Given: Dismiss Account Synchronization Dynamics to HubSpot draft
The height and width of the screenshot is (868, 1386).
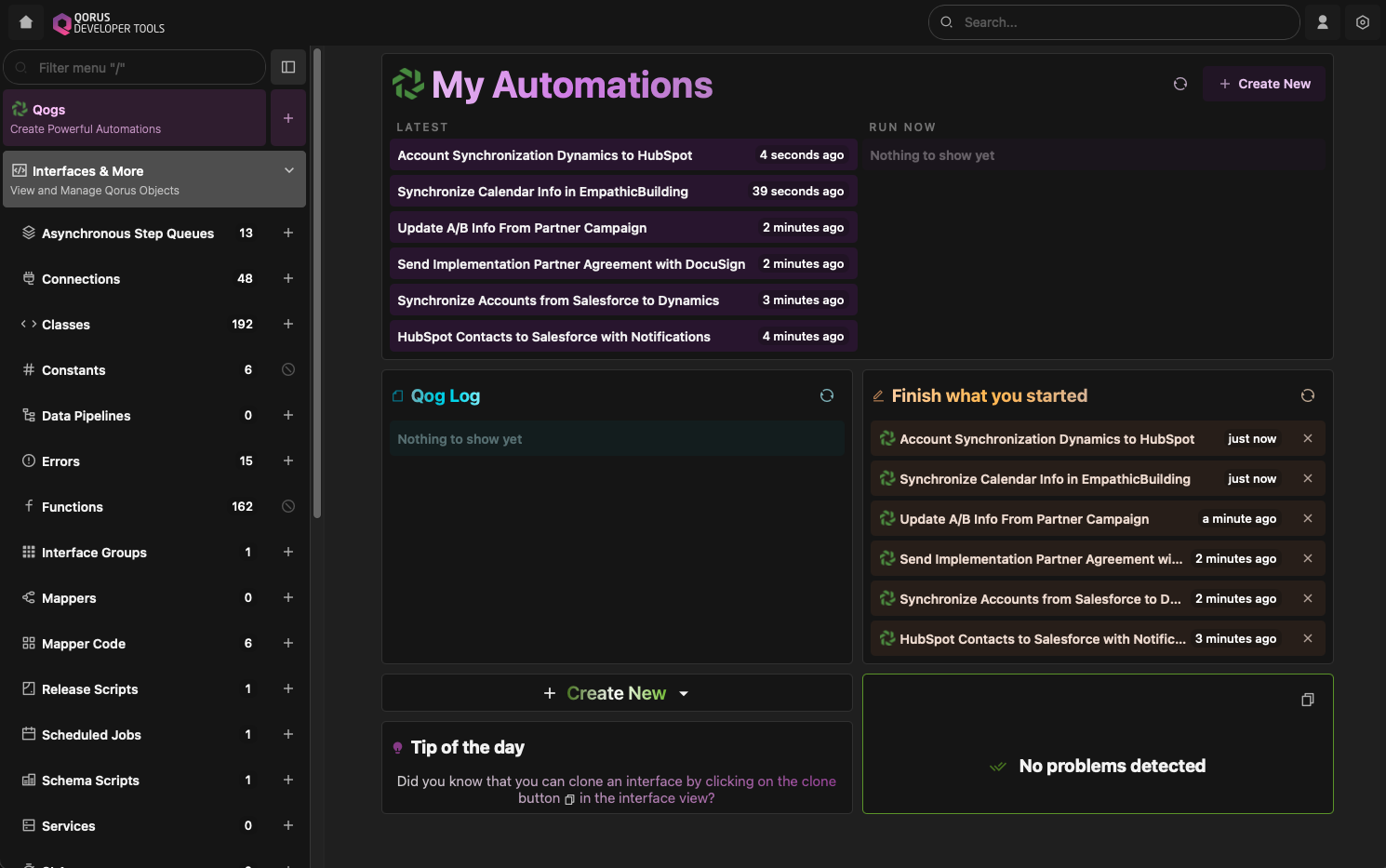Looking at the screenshot, I should pos(1308,438).
